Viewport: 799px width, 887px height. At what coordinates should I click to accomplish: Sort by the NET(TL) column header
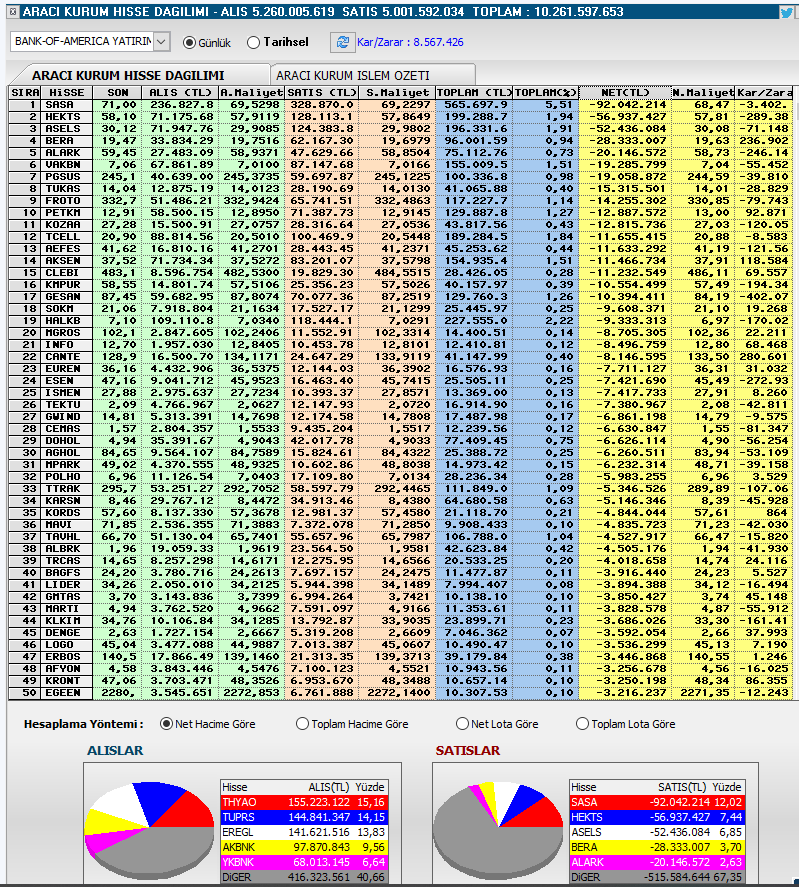[625, 93]
